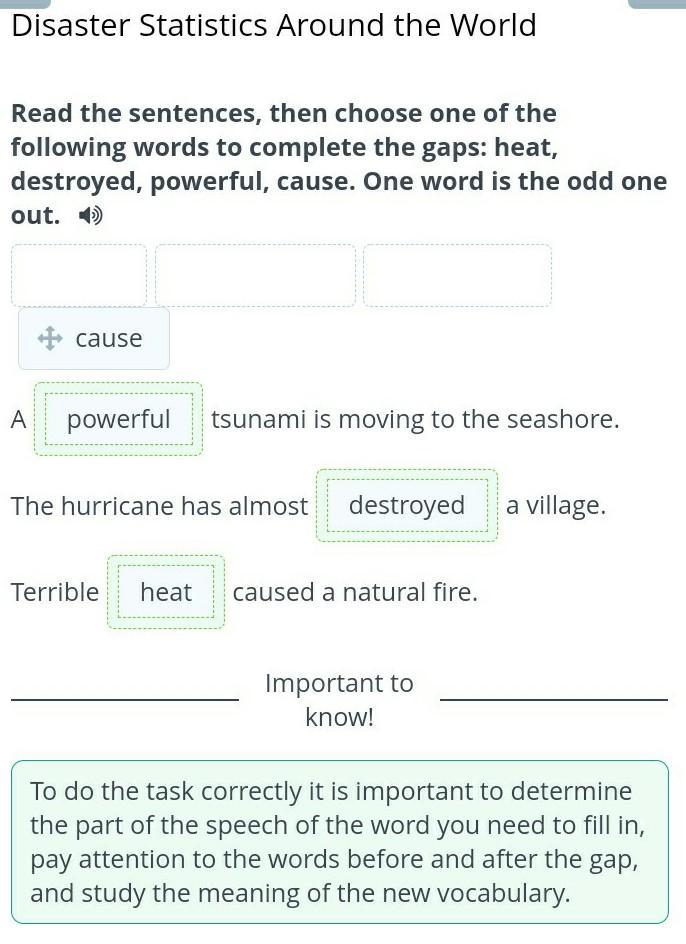Click the gray button at top left corner

(x=25, y=4)
